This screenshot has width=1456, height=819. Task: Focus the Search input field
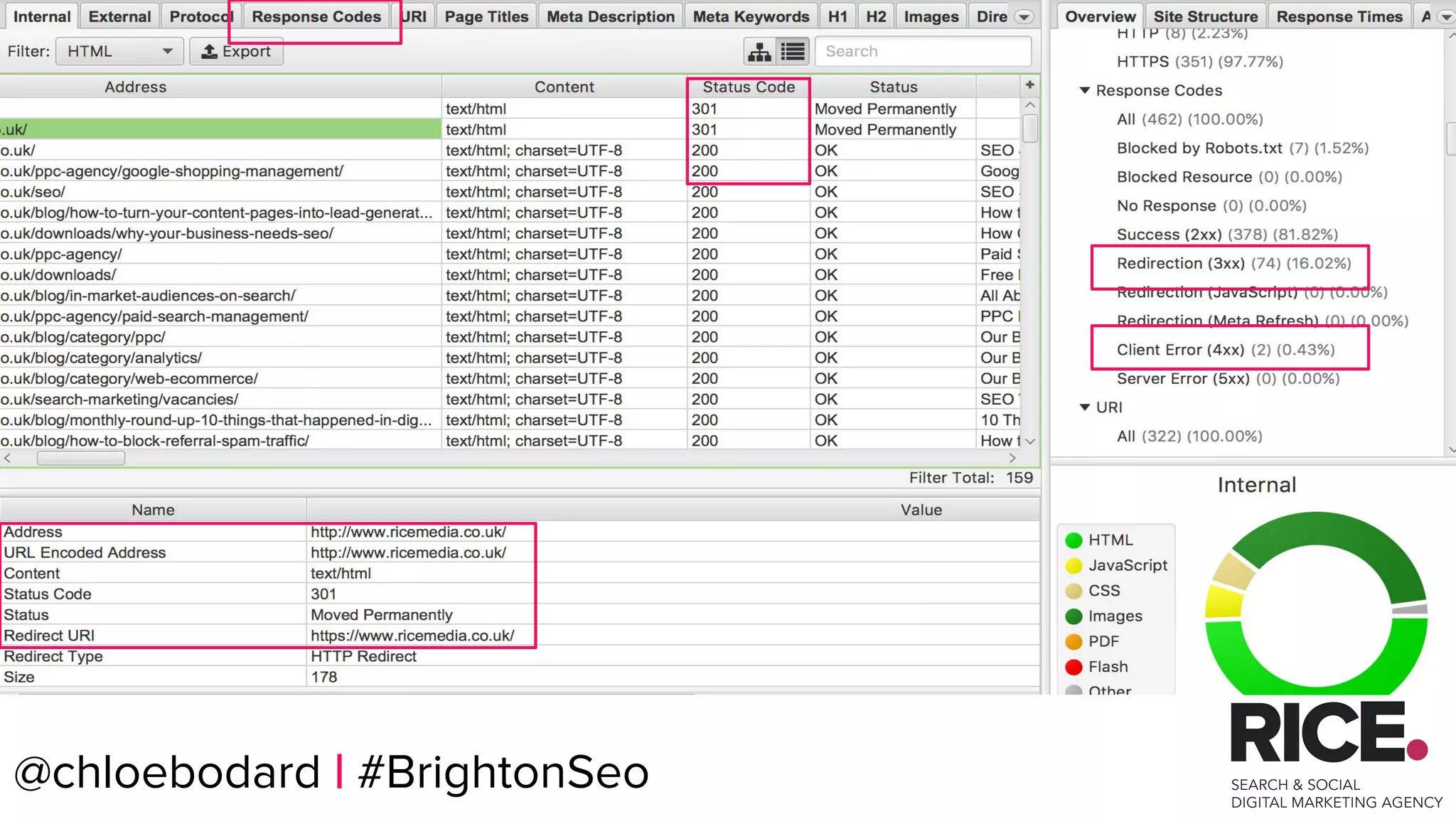click(923, 51)
